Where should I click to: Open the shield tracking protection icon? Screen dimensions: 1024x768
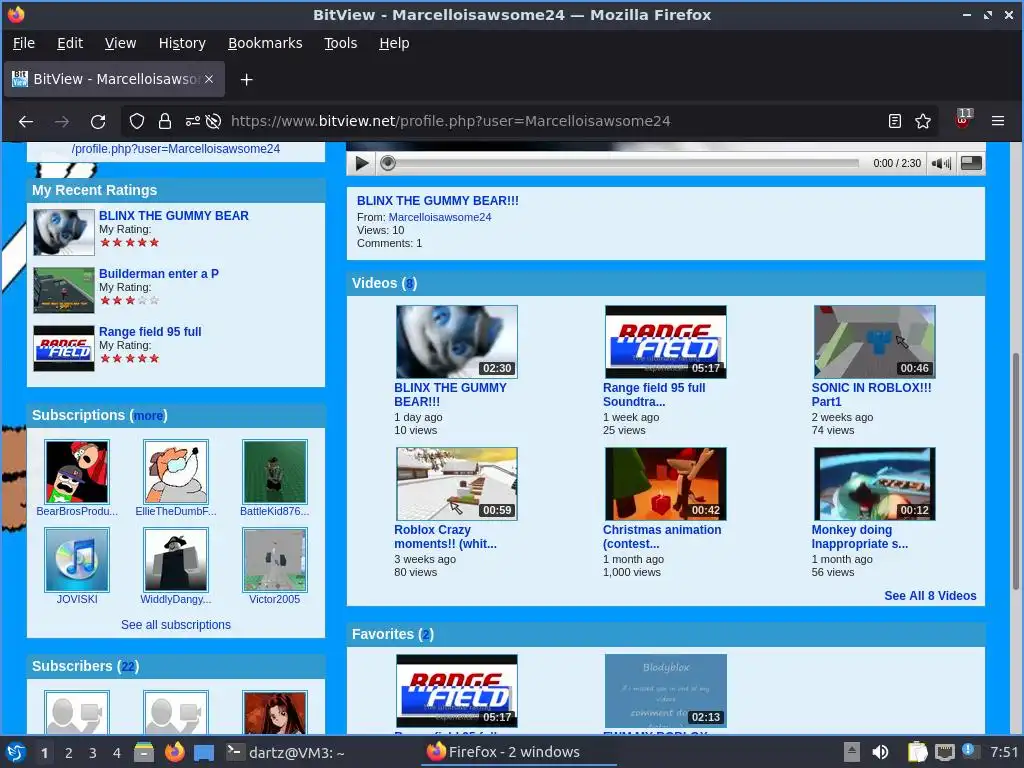point(136,121)
